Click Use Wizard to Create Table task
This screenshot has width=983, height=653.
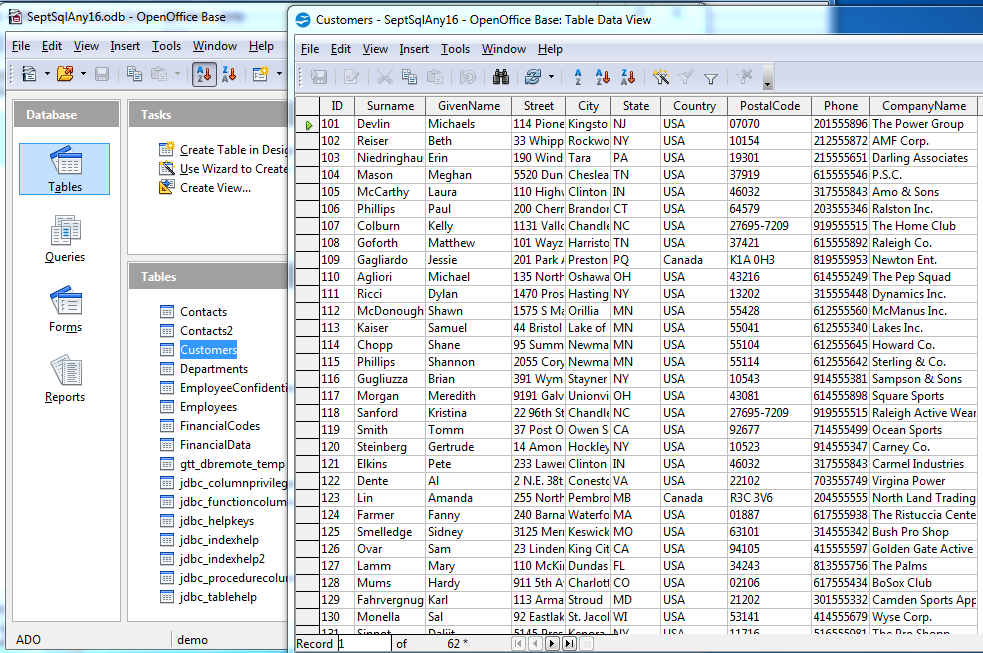[224, 169]
